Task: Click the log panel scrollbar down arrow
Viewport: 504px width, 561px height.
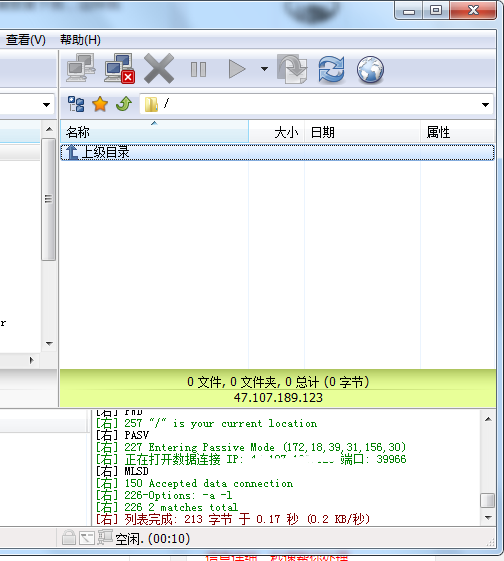Action: [488, 517]
